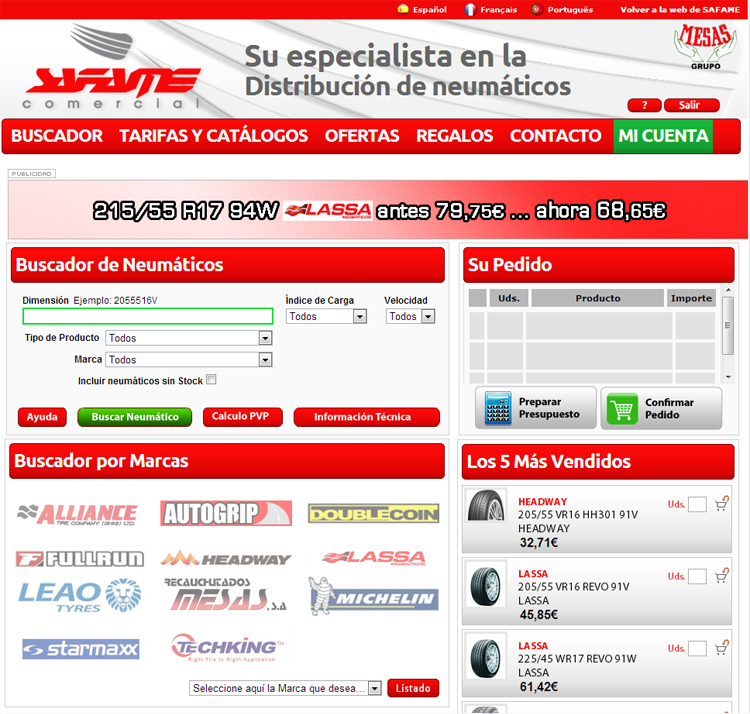Image resolution: width=750 pixels, height=714 pixels.
Task: Open the Velocidad dropdown
Action: click(410, 316)
